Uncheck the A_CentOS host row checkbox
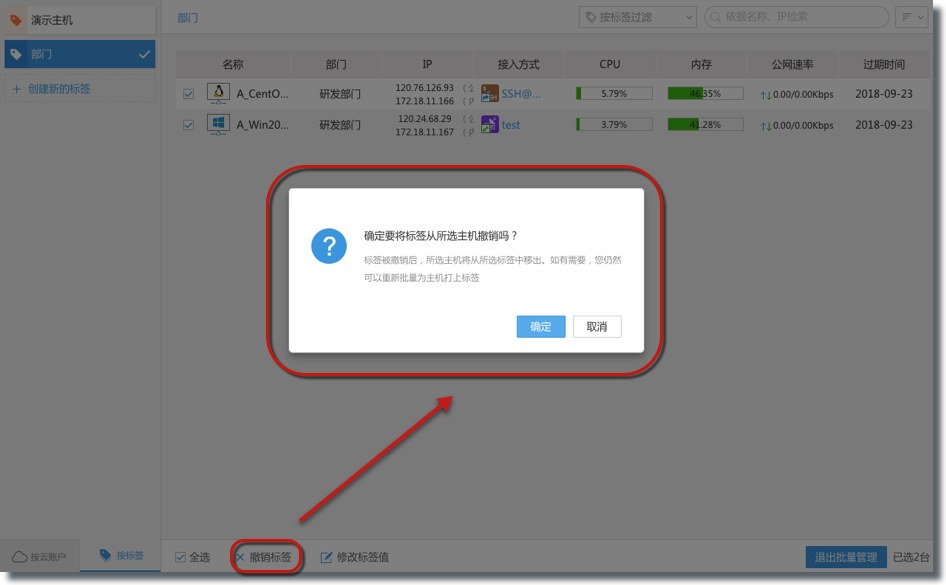Viewport: 946px width, 585px height. click(x=188, y=94)
